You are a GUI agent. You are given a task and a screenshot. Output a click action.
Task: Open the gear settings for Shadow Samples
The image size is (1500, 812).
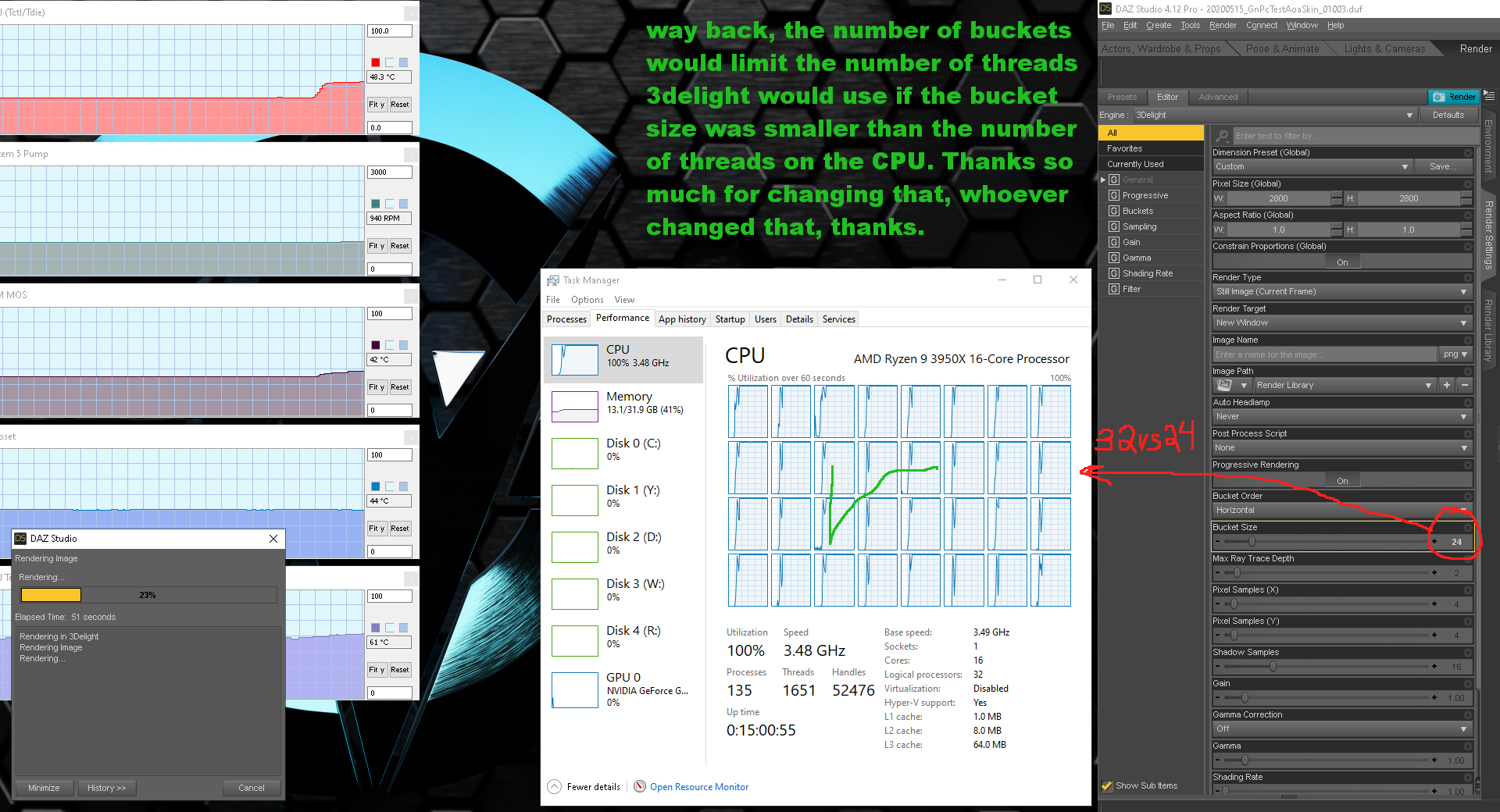(1467, 652)
